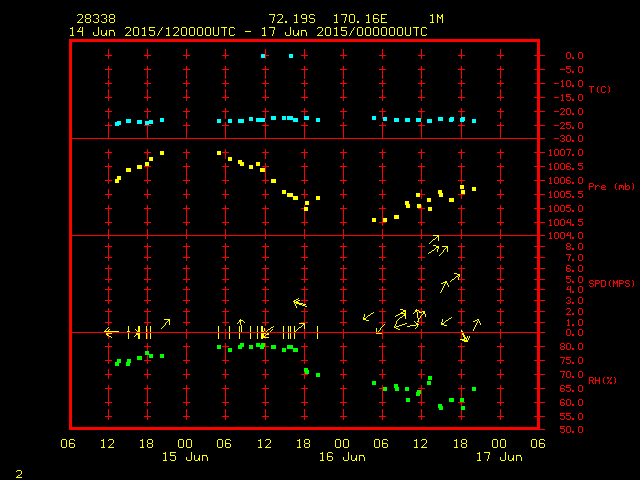Click the number 2 in bottom-left corner

point(19,471)
